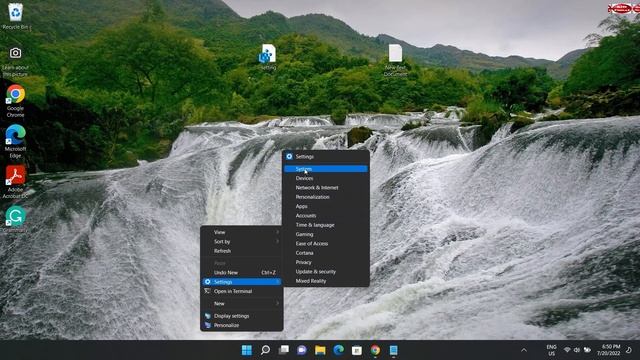Open the Wi-Fi network tray icon

[567, 350]
